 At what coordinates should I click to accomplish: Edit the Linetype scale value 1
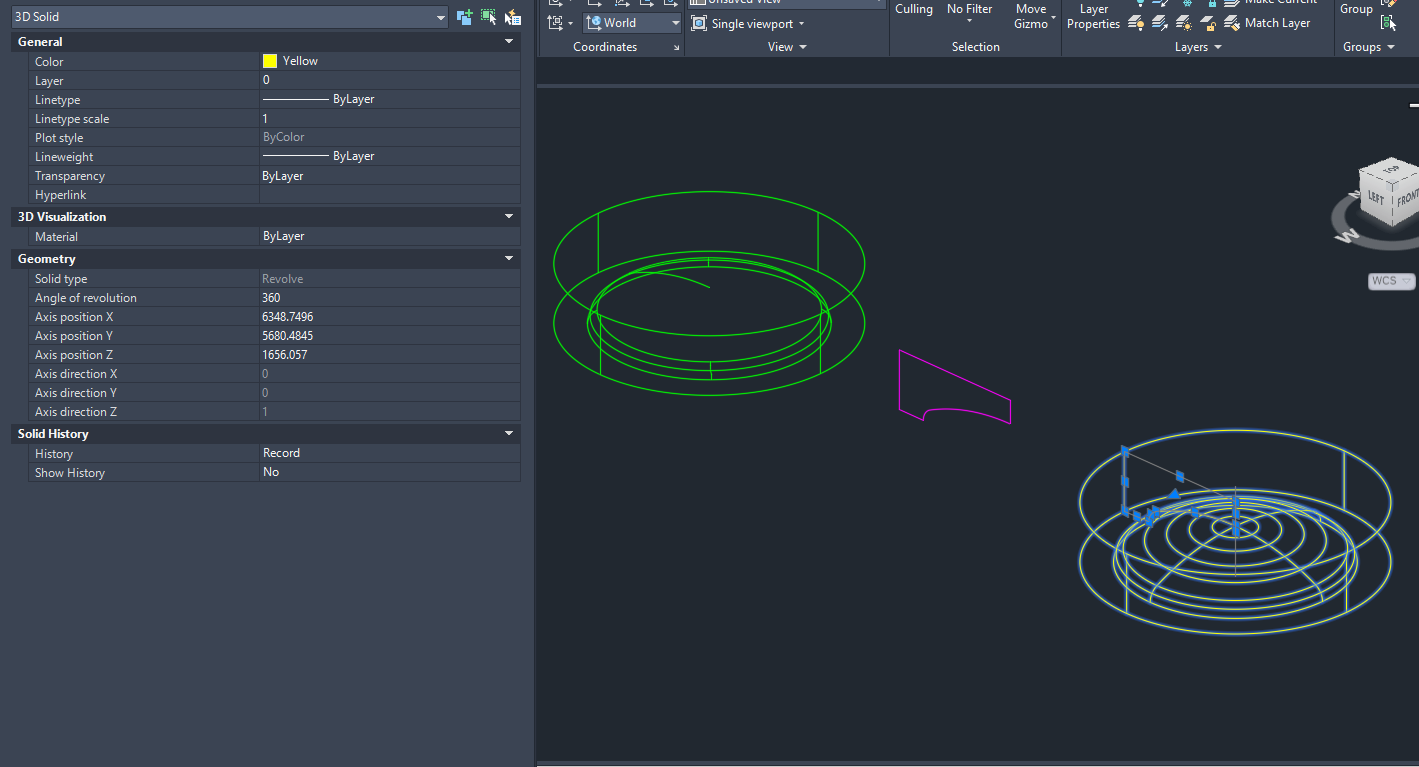pyautogui.click(x=390, y=118)
